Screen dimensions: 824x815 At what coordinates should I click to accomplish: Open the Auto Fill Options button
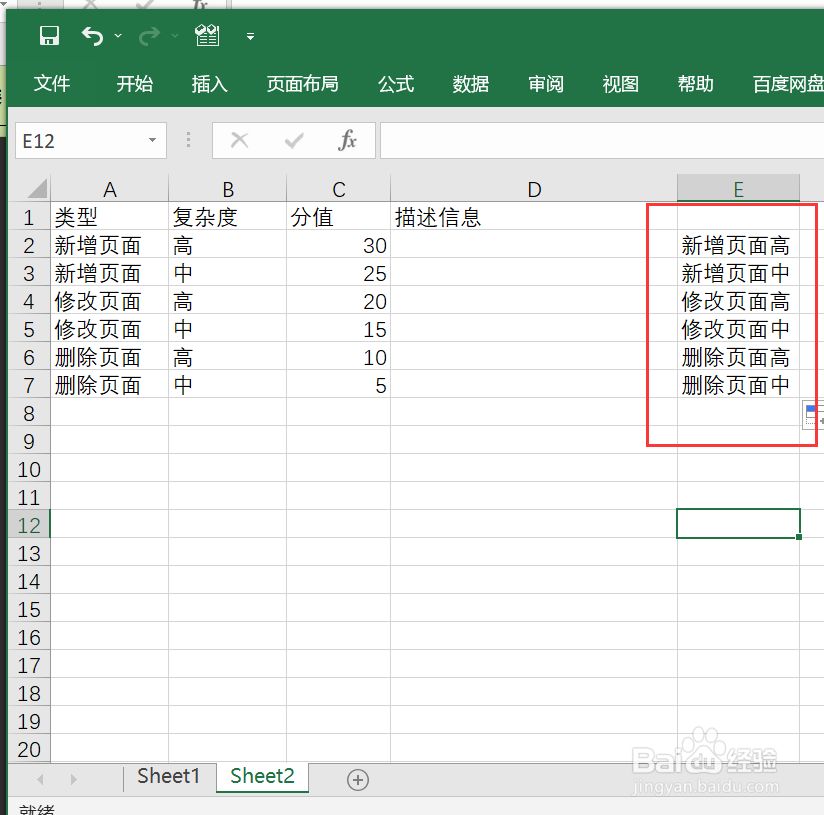(813, 415)
